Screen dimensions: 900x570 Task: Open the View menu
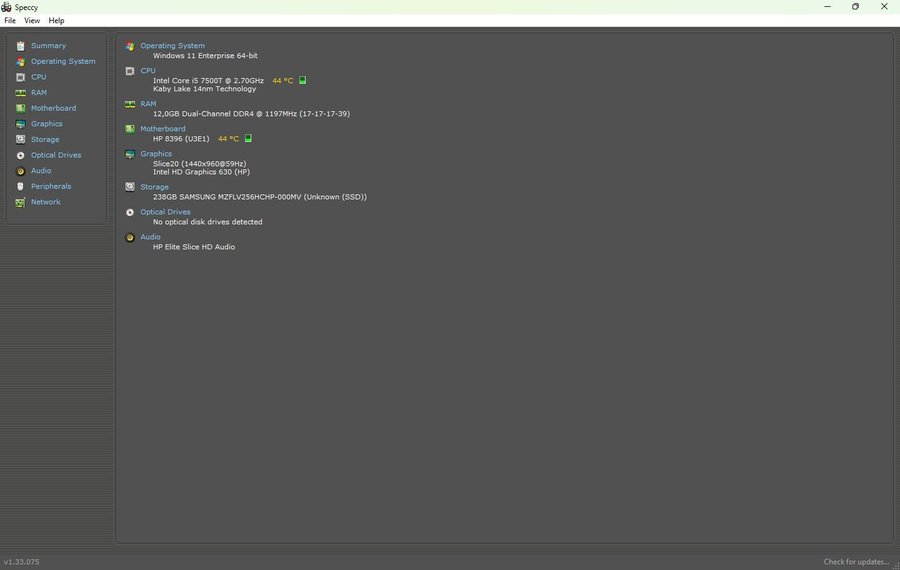(32, 20)
